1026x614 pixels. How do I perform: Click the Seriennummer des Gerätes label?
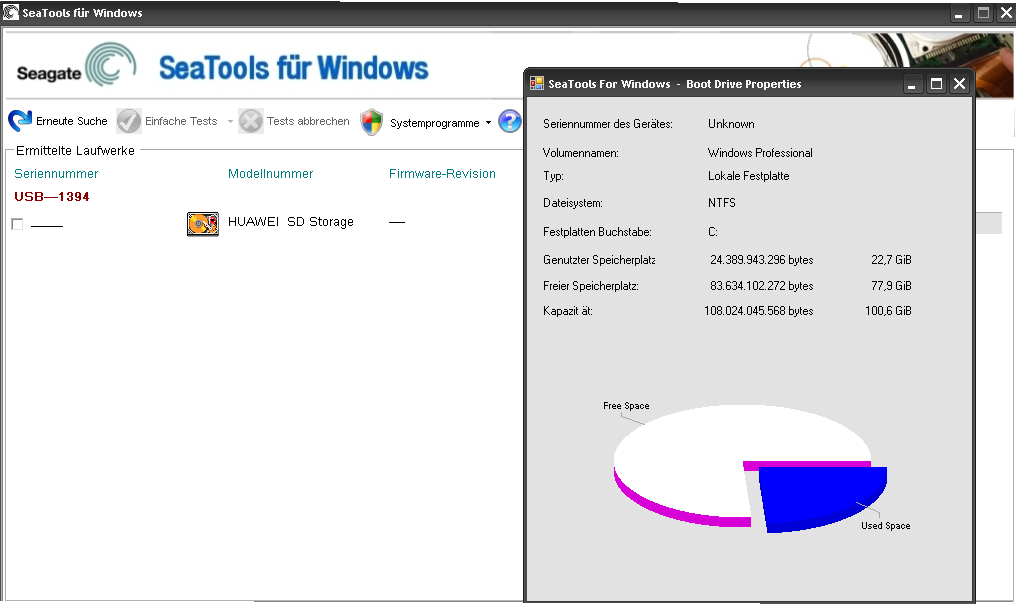point(608,124)
